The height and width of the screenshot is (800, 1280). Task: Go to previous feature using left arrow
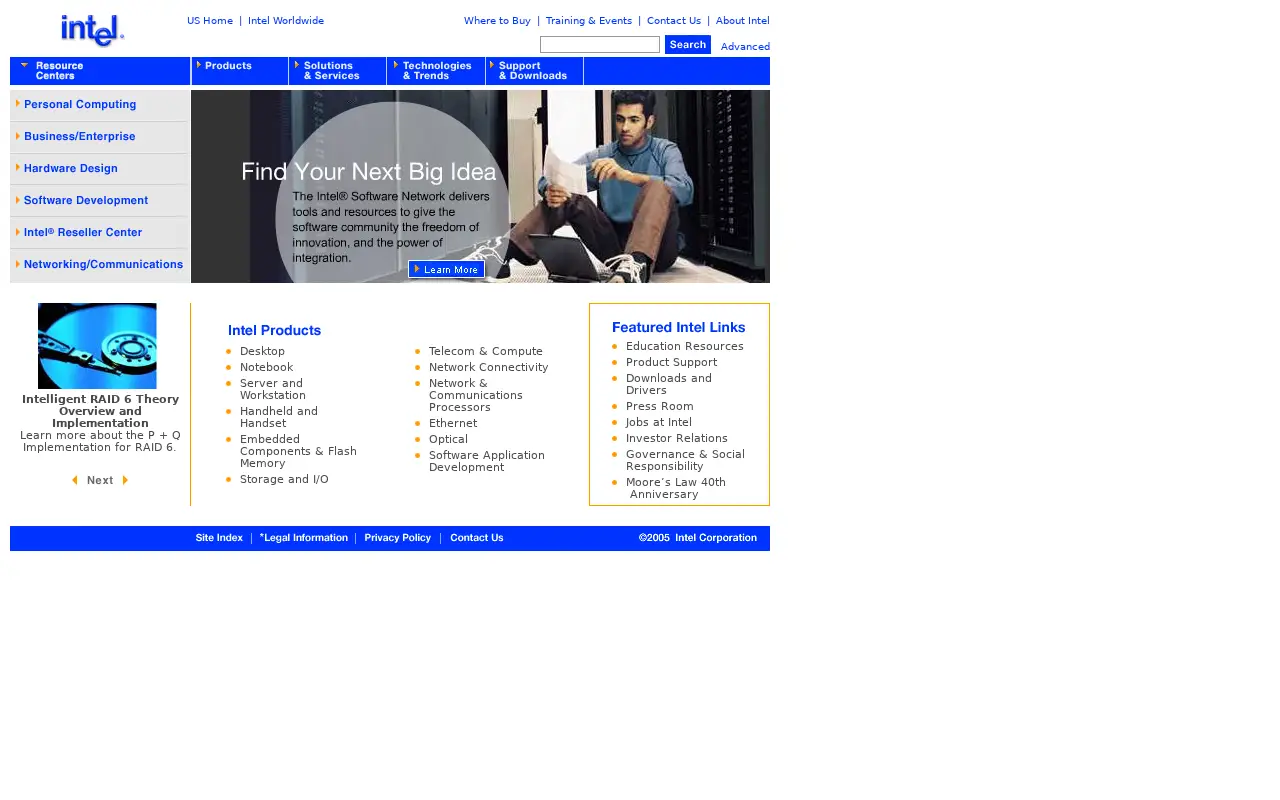click(75, 480)
